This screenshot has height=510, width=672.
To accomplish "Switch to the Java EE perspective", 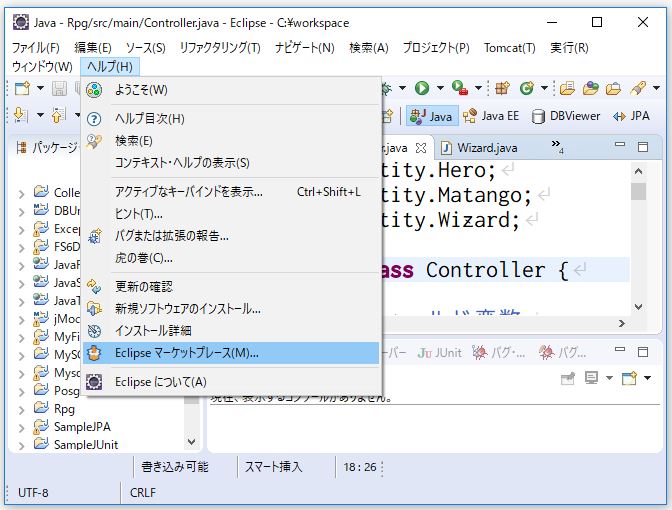I will click(x=491, y=116).
